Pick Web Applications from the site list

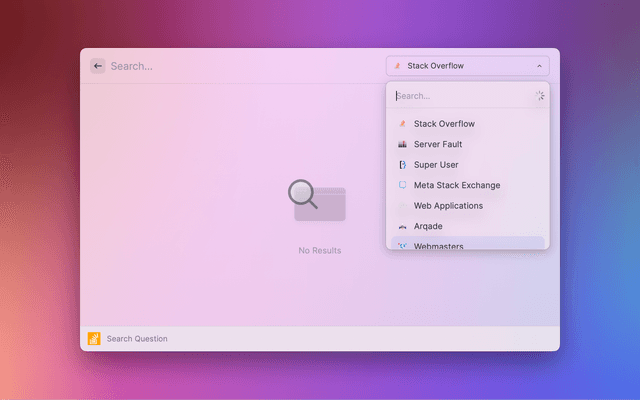(x=448, y=206)
